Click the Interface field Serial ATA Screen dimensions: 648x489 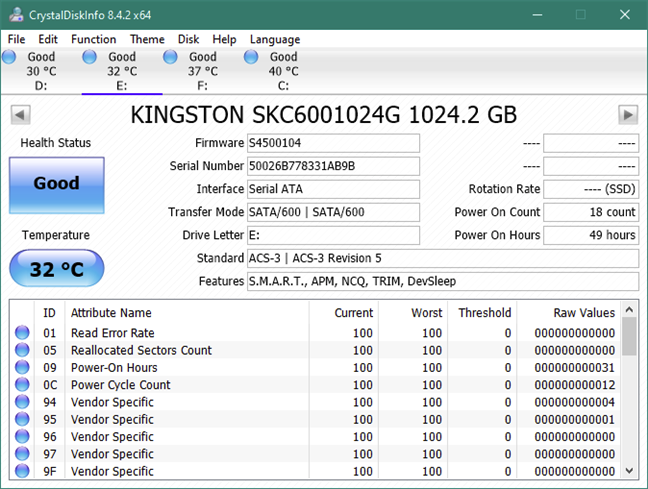coord(334,189)
